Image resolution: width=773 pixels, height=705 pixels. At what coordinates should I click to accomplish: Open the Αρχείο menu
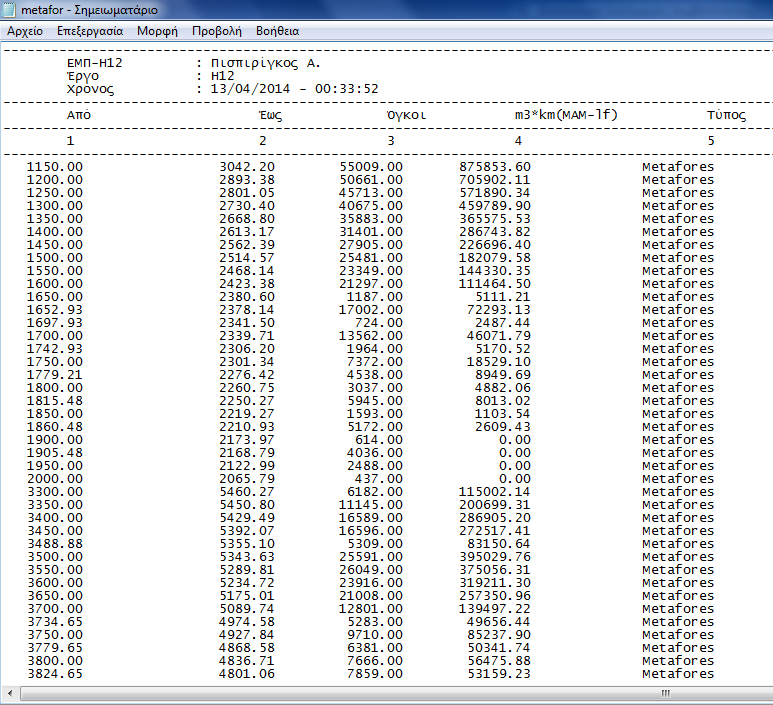pos(25,31)
